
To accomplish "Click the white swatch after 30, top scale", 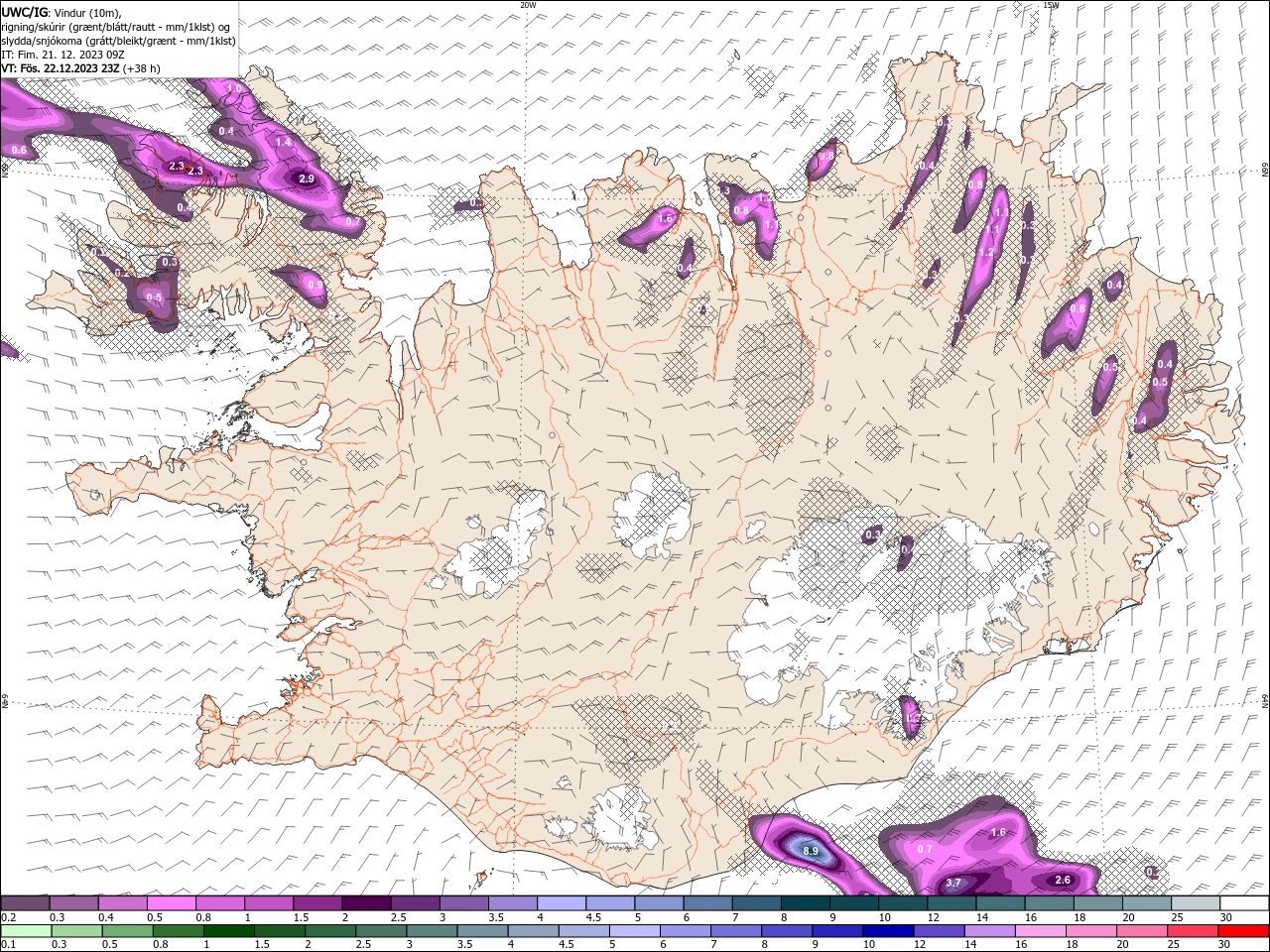I will pyautogui.click(x=1244, y=903).
